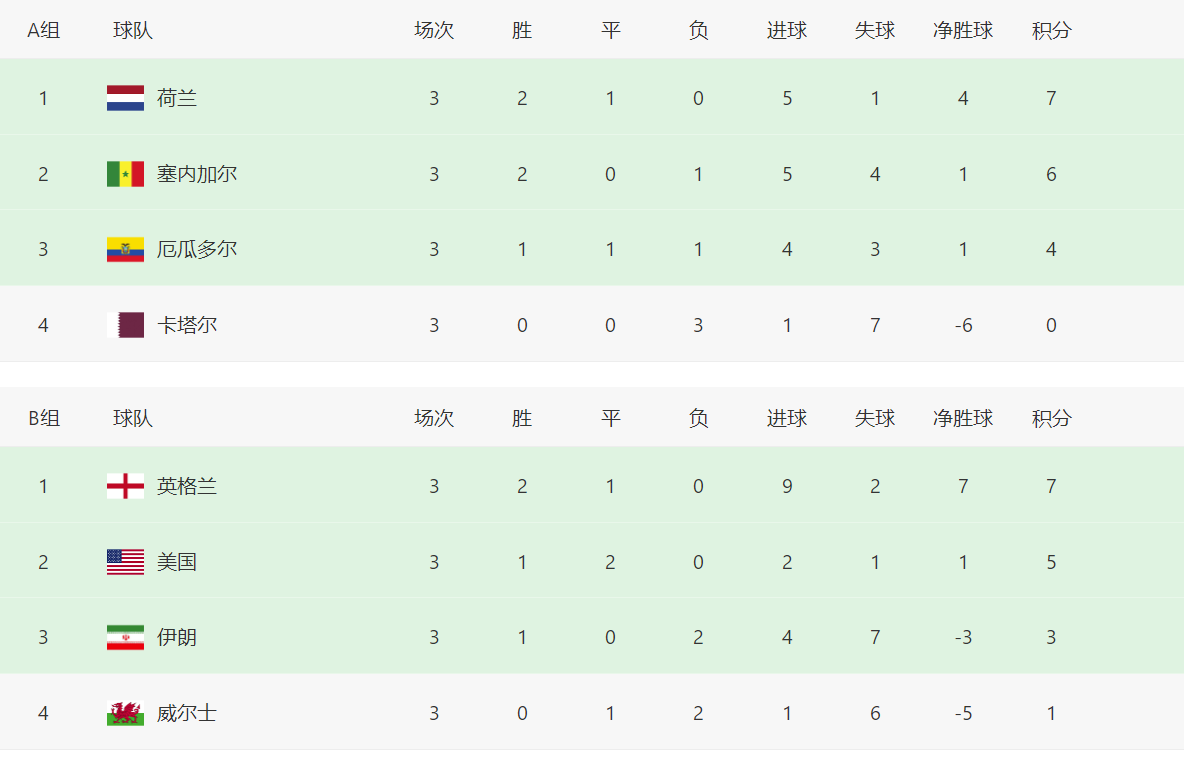
Task: Click the Senegal flag icon
Action: (x=125, y=174)
